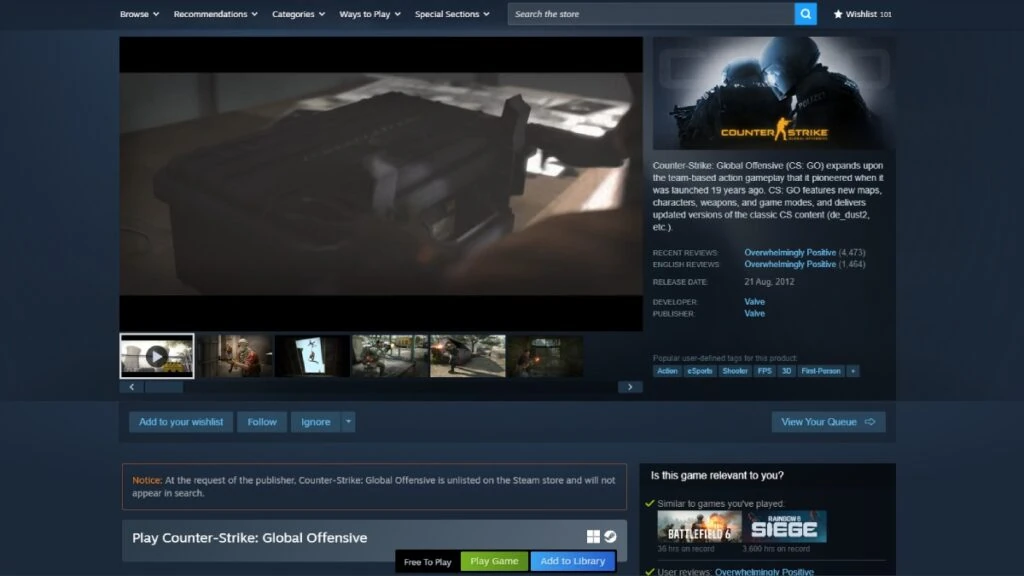Open the dropdown arrow beside Ignore

347,422
